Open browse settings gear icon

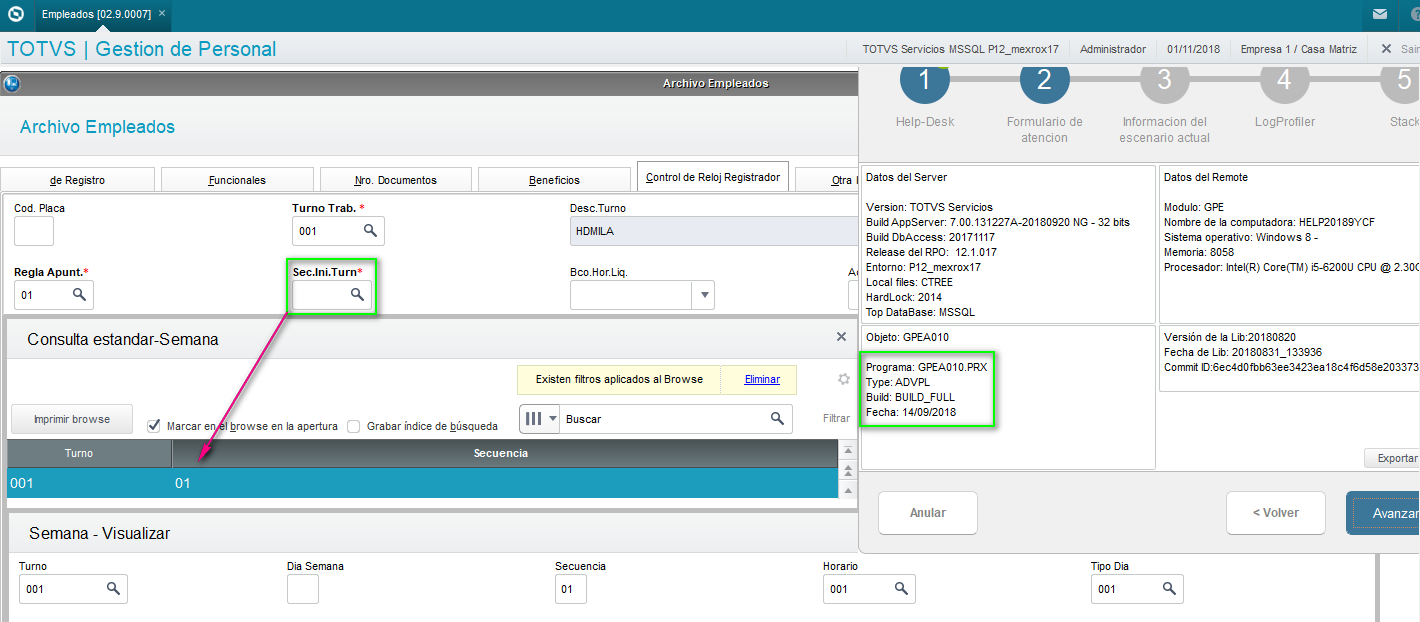tap(843, 379)
